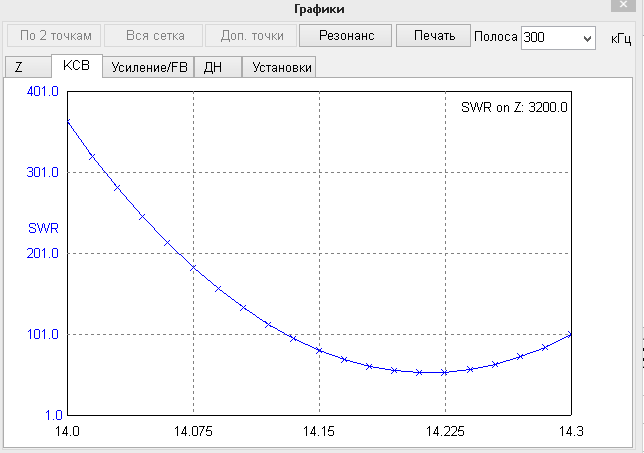Open the Установки tab

281,68
